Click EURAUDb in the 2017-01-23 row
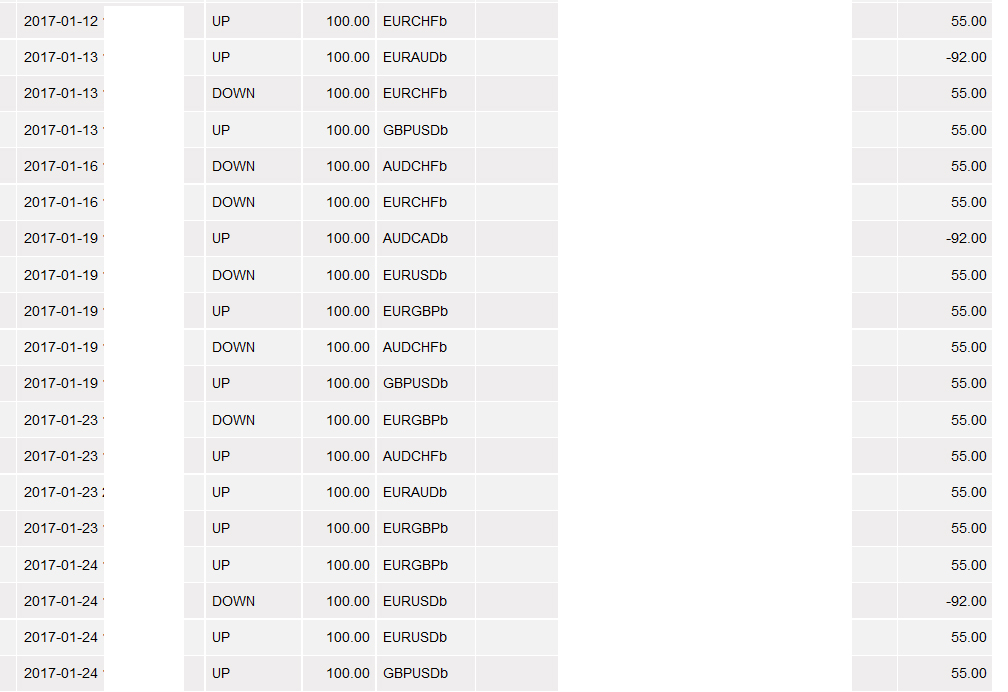 [x=414, y=492]
